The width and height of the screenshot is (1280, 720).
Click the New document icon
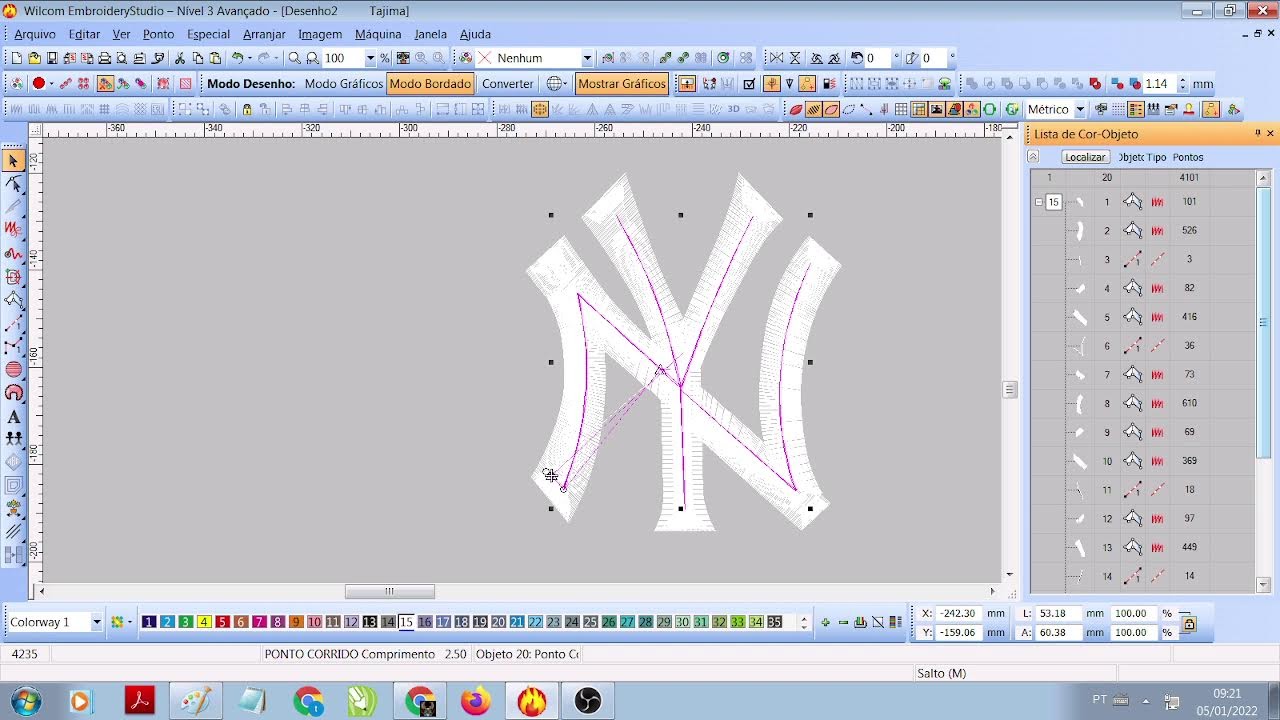point(17,58)
